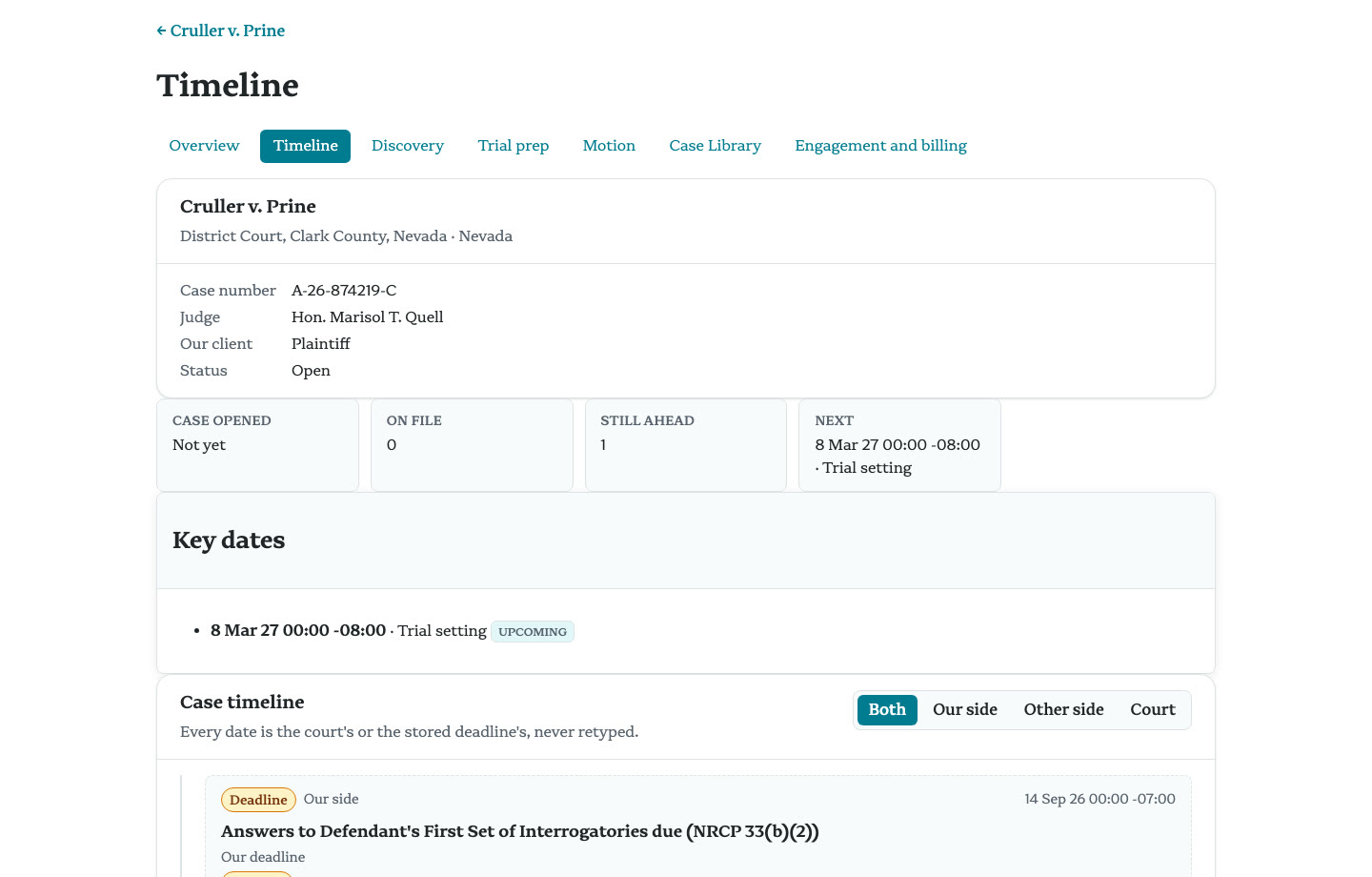Click the Key dates heading
Viewport: 1372px width, 877px height.
pyautogui.click(x=229, y=540)
